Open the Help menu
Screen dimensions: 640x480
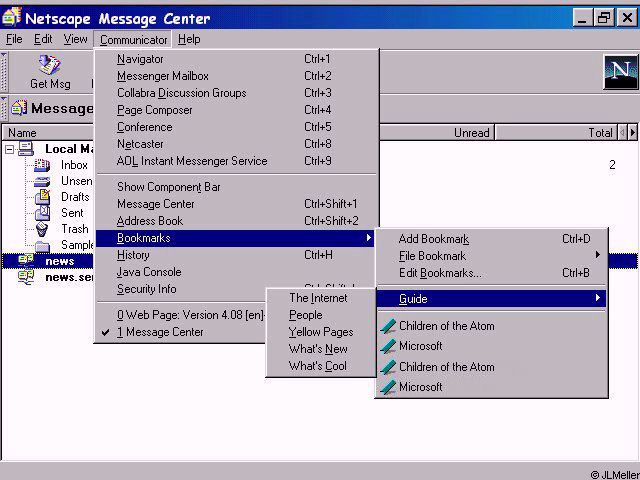tap(189, 39)
